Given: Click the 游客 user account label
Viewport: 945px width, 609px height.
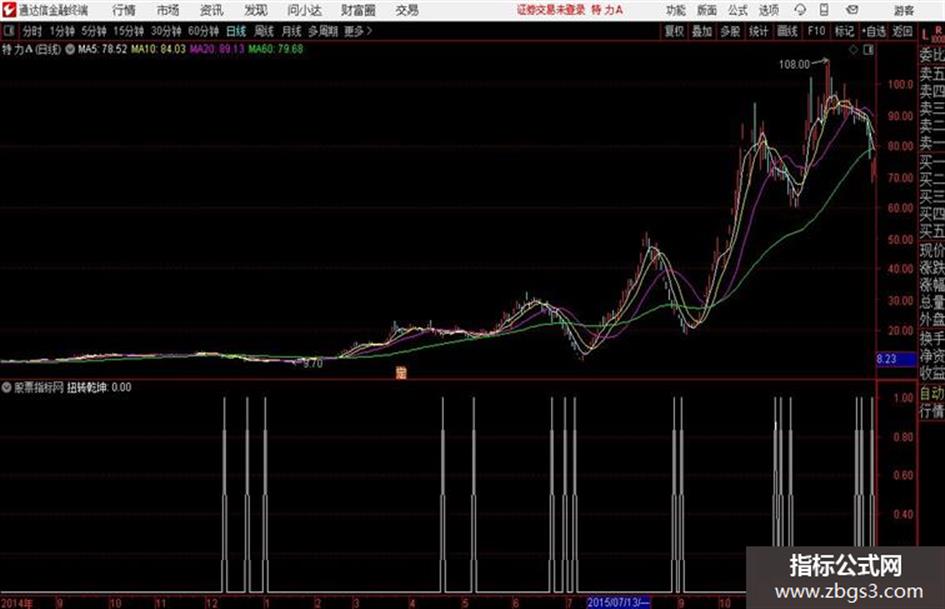Looking at the screenshot, I should [904, 10].
